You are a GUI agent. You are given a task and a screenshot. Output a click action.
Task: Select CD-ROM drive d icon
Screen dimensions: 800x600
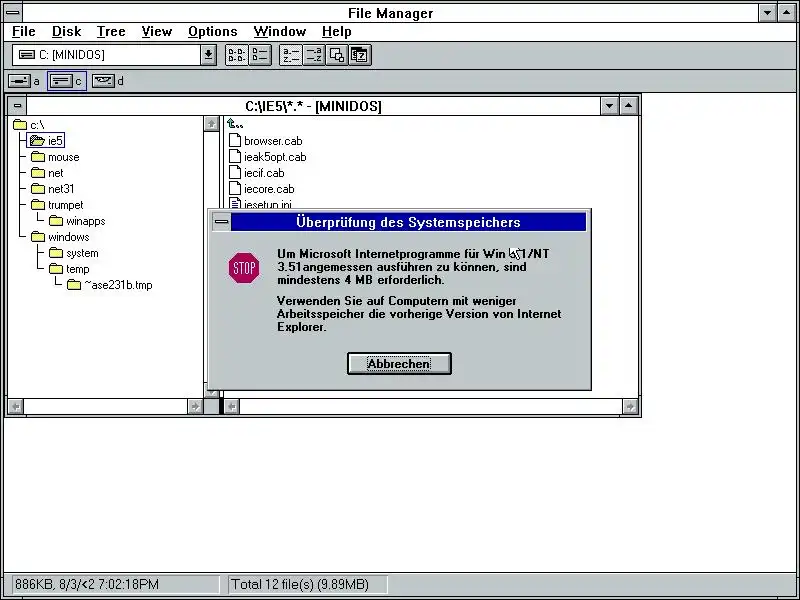click(x=103, y=81)
